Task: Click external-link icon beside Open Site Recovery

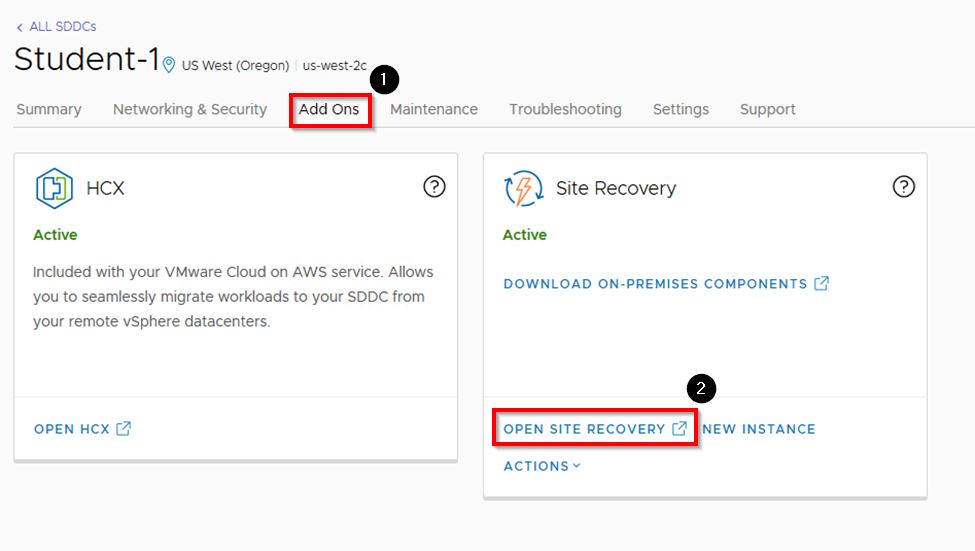Action: 679,429
